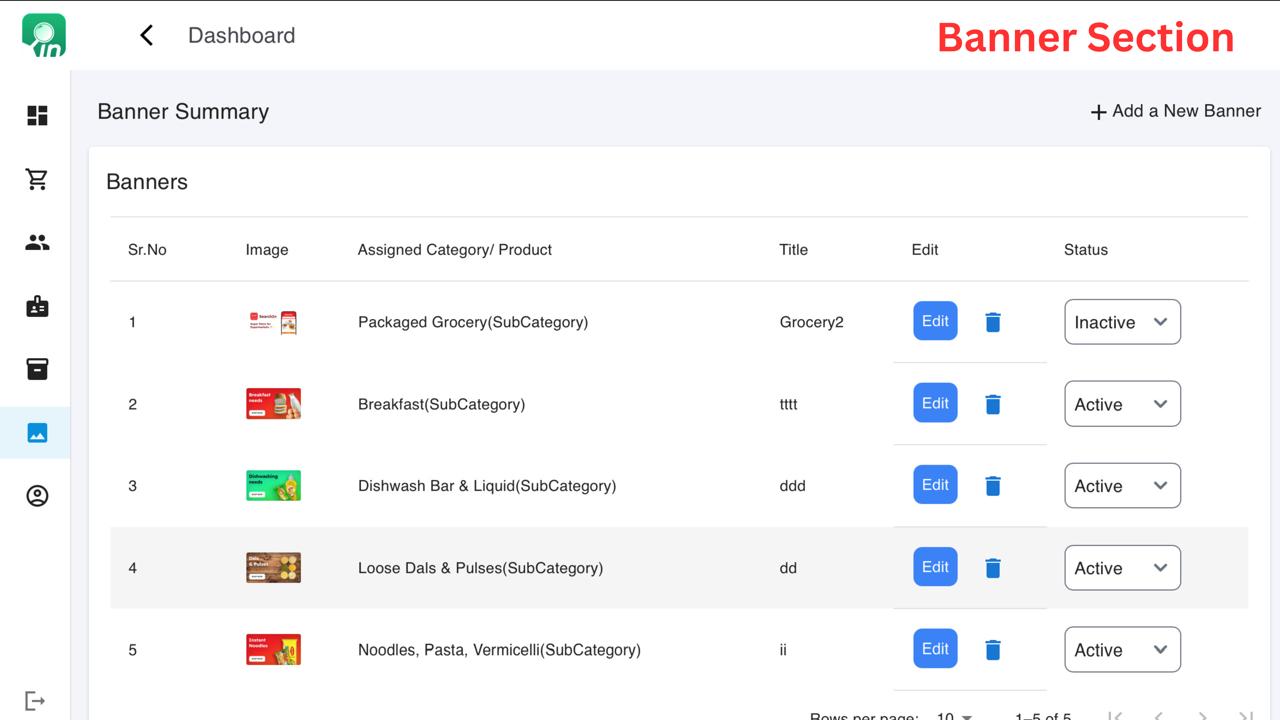Viewport: 1280px width, 720px height.
Task: Open the shopping cart orders icon
Action: coord(37,179)
